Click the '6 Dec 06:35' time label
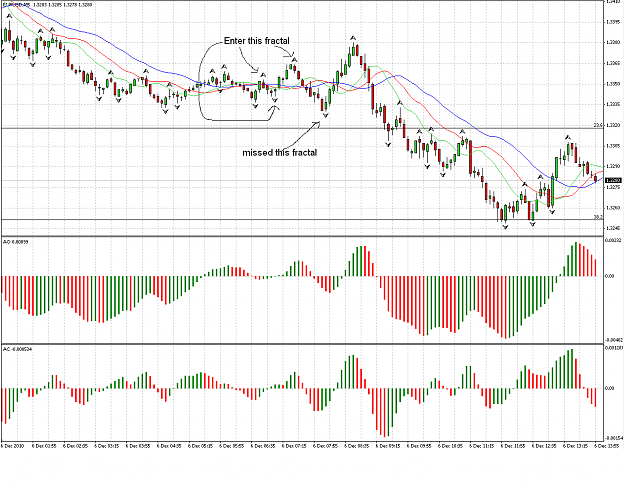 click(x=263, y=446)
